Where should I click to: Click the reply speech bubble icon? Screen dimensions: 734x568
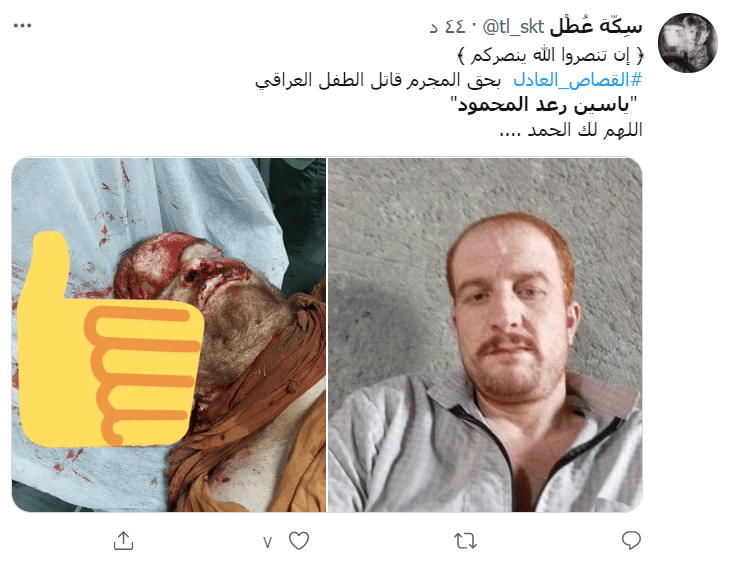pos(631,540)
